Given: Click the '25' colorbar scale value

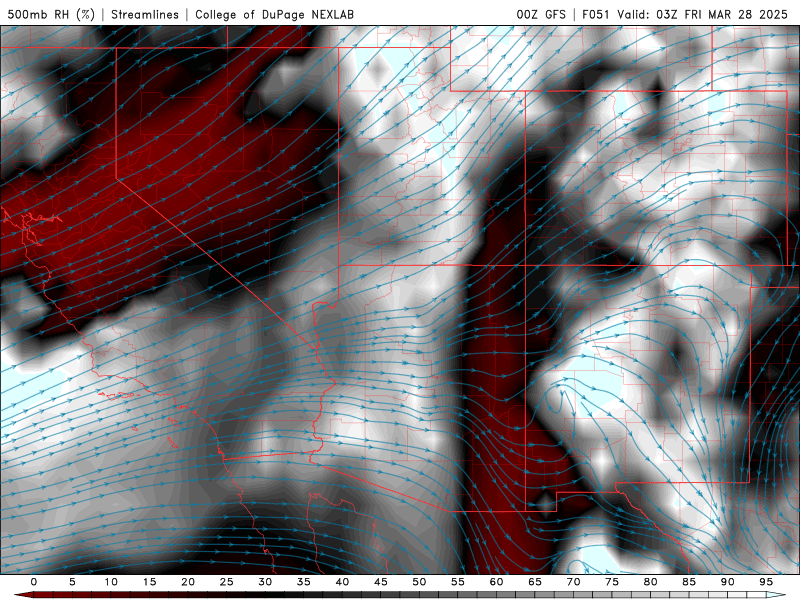Looking at the screenshot, I should (227, 582).
